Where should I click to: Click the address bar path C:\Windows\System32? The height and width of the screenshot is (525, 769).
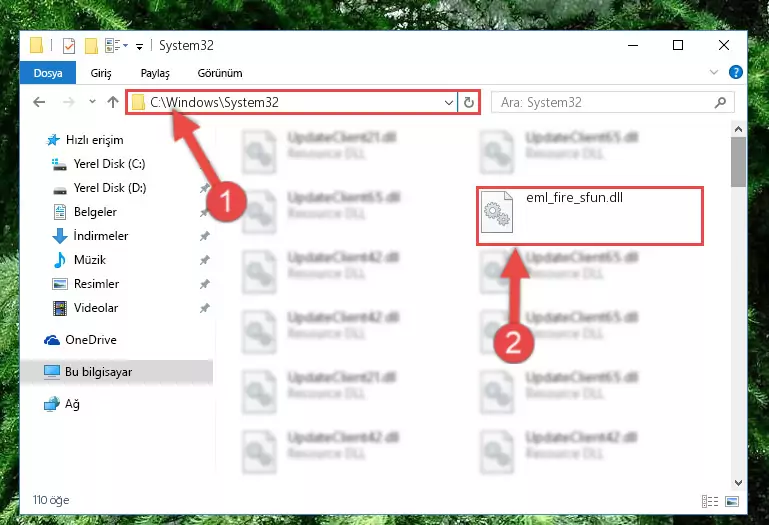click(x=214, y=102)
